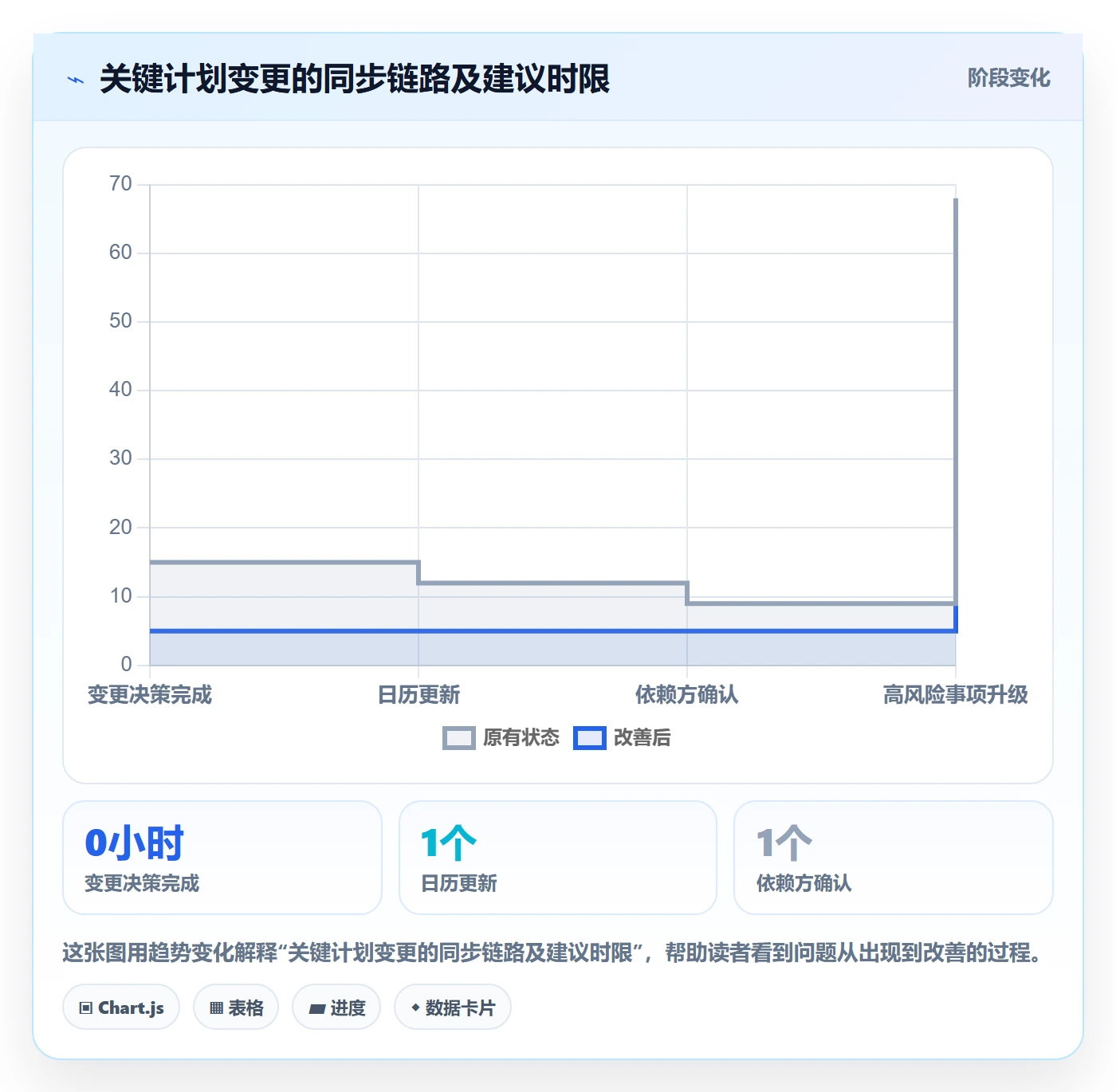Click the y-axis value 30
This screenshot has height=1092, width=1116.
[x=120, y=458]
